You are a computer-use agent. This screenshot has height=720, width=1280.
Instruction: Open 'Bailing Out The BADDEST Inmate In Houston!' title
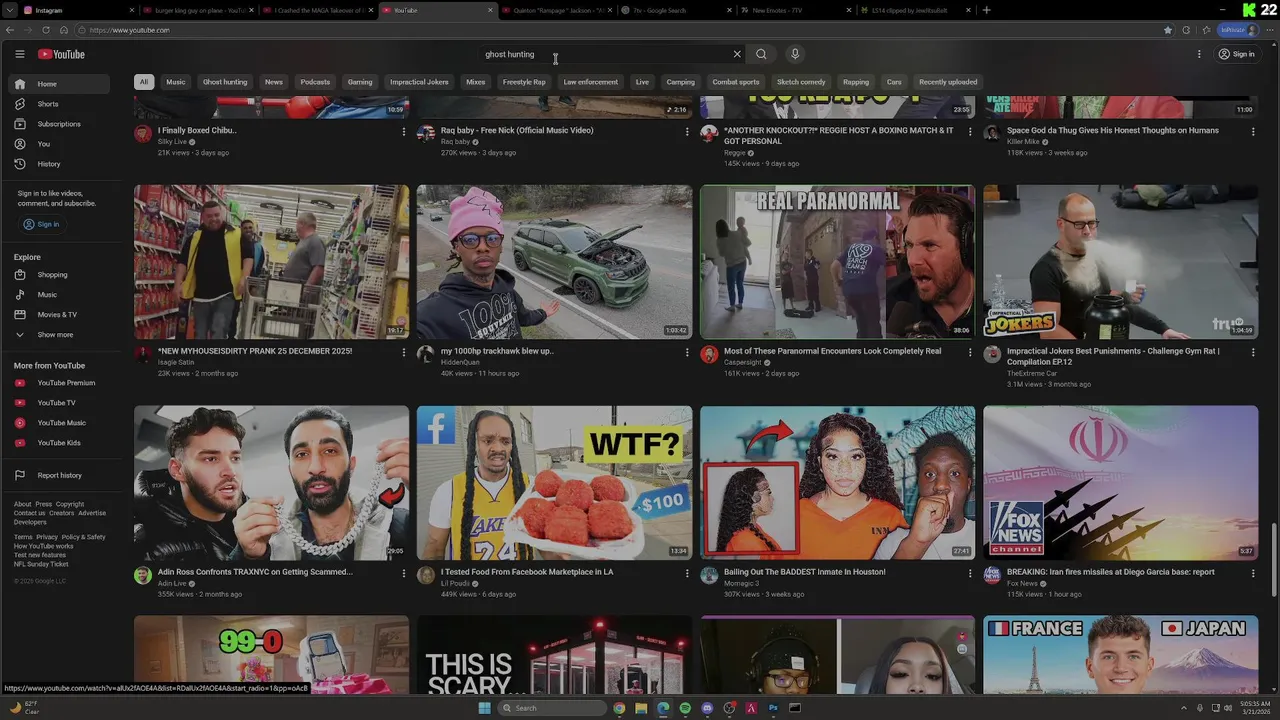805,572
